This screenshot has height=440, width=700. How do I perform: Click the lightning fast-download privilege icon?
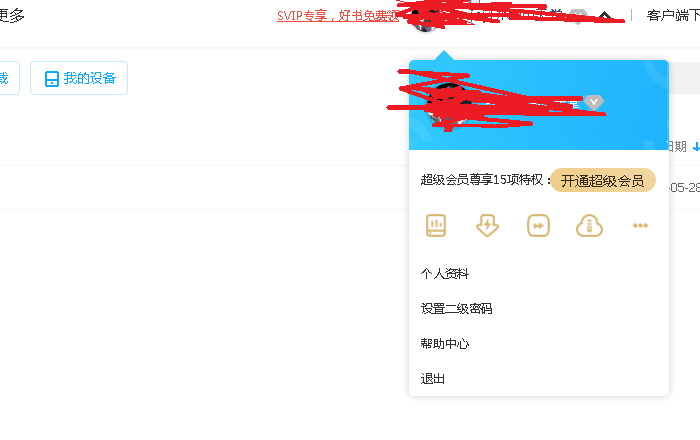pos(487,225)
